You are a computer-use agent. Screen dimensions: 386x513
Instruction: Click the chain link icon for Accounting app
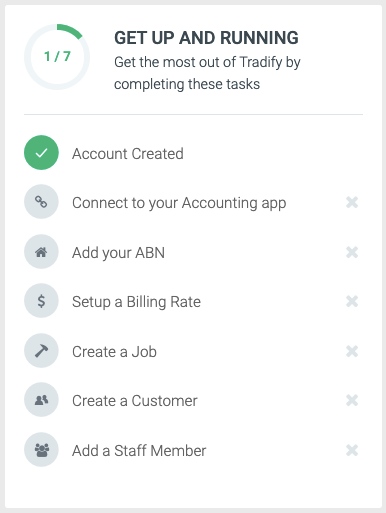41,202
